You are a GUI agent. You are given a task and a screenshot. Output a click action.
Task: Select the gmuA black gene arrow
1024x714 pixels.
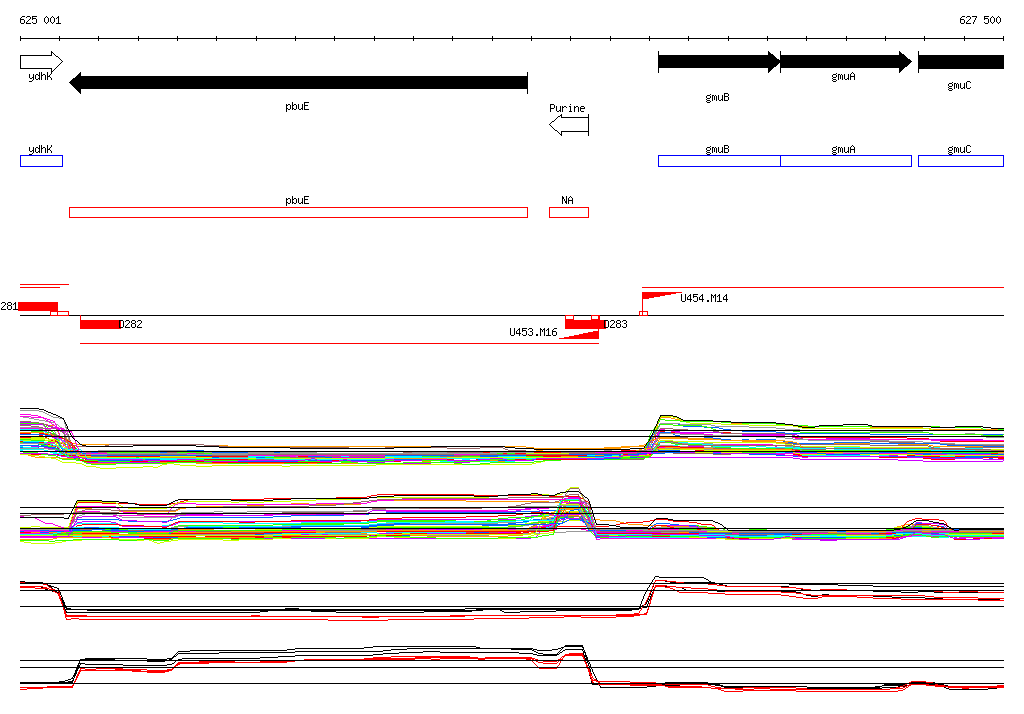(846, 62)
